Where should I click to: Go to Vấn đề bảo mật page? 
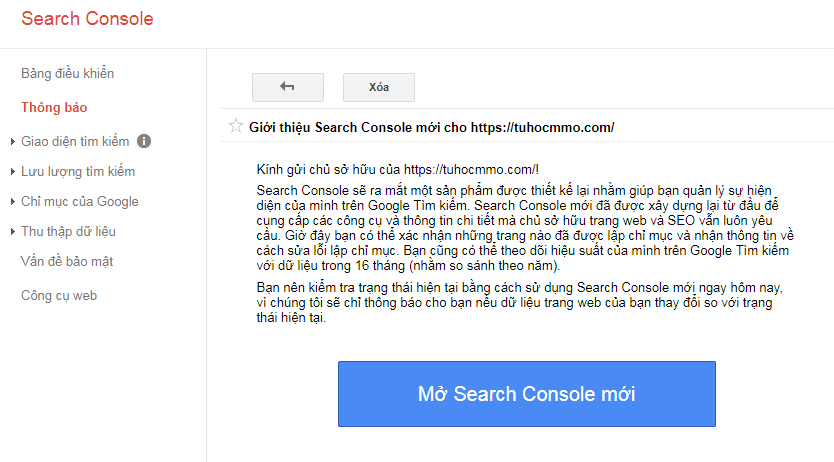click(67, 262)
